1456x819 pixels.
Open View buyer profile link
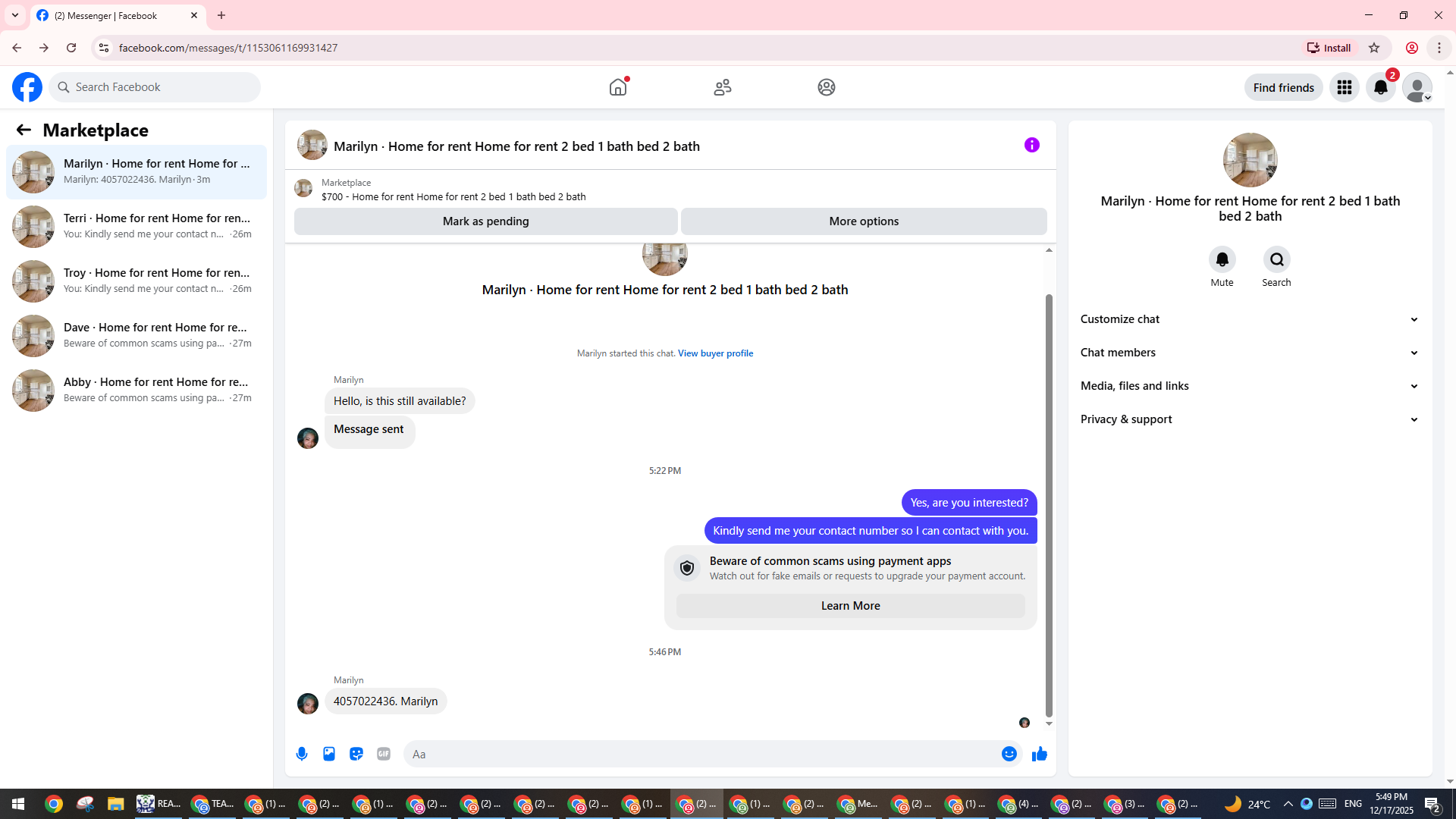coord(715,353)
